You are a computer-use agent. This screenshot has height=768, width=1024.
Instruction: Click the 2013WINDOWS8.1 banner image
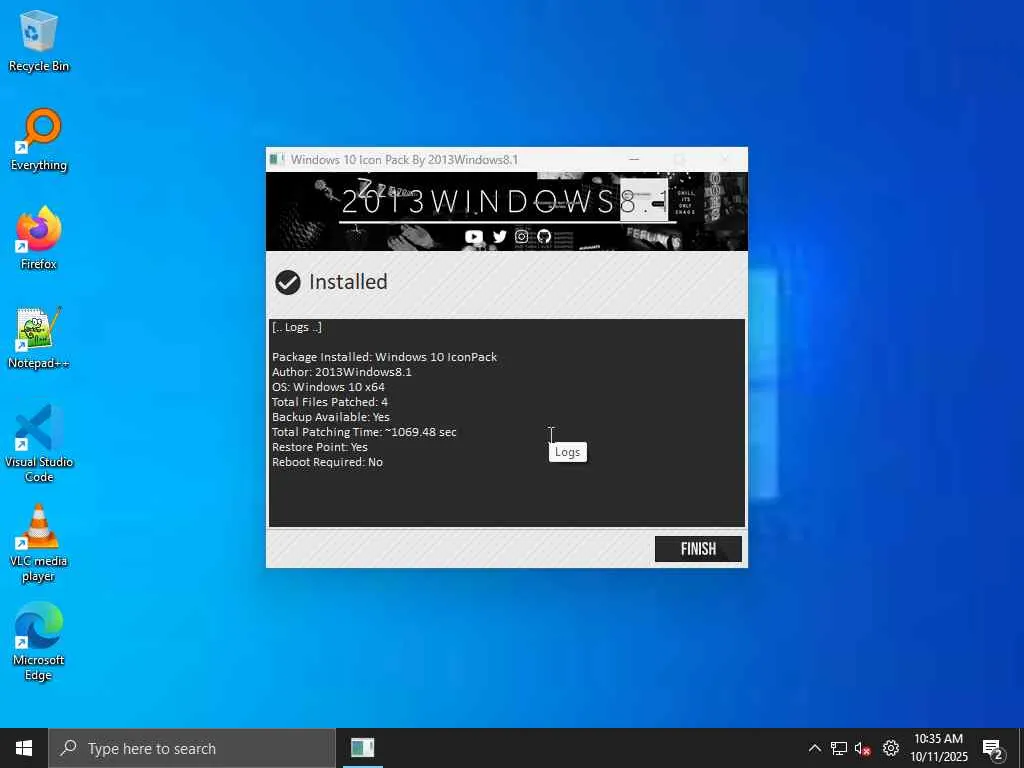pyautogui.click(x=506, y=212)
